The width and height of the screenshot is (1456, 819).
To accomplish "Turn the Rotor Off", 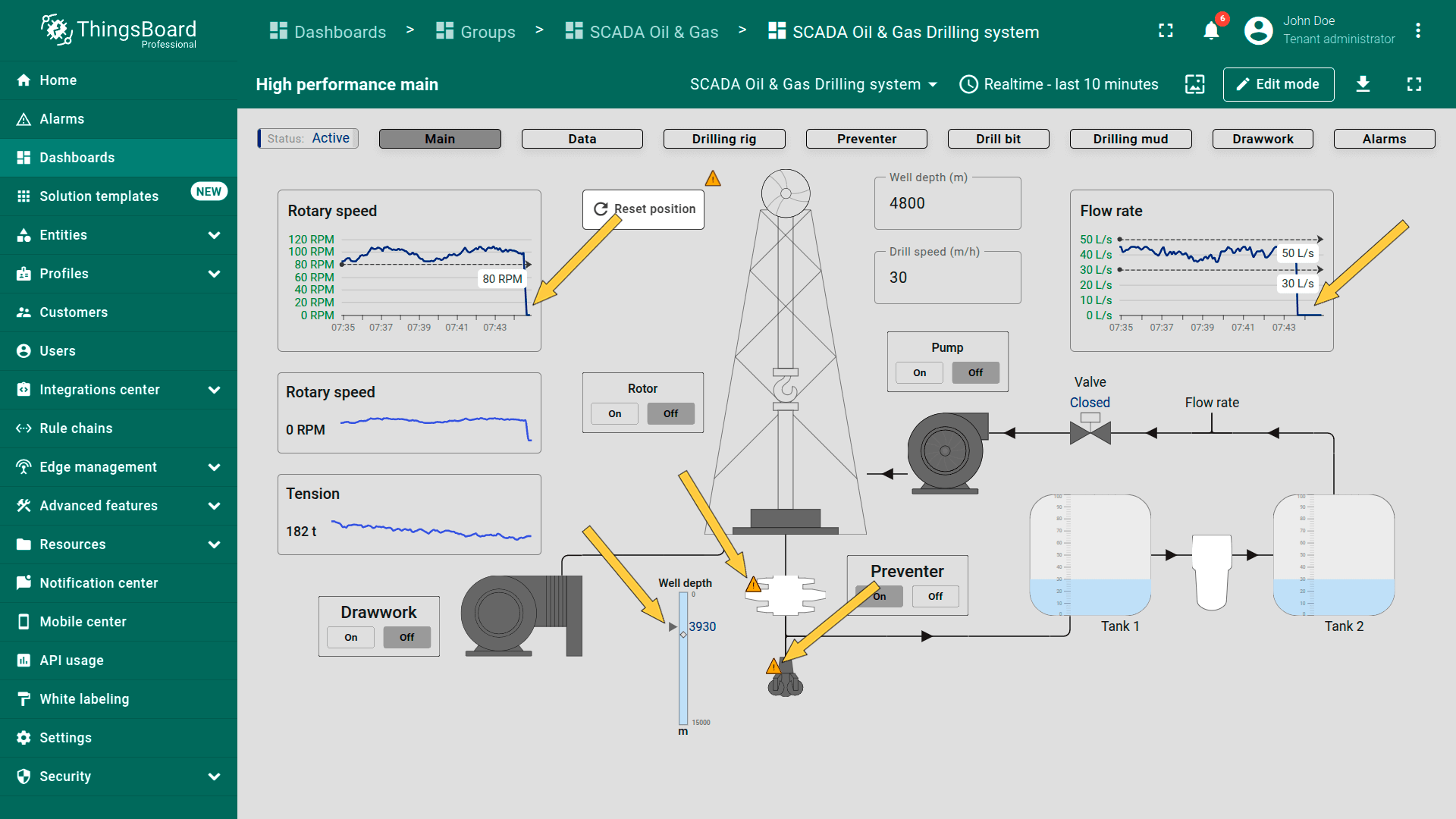I will (670, 413).
